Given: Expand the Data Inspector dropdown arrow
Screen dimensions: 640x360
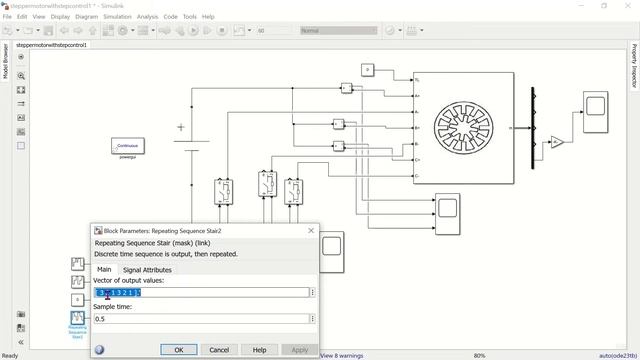Looking at the screenshot, I should (x=249, y=31).
